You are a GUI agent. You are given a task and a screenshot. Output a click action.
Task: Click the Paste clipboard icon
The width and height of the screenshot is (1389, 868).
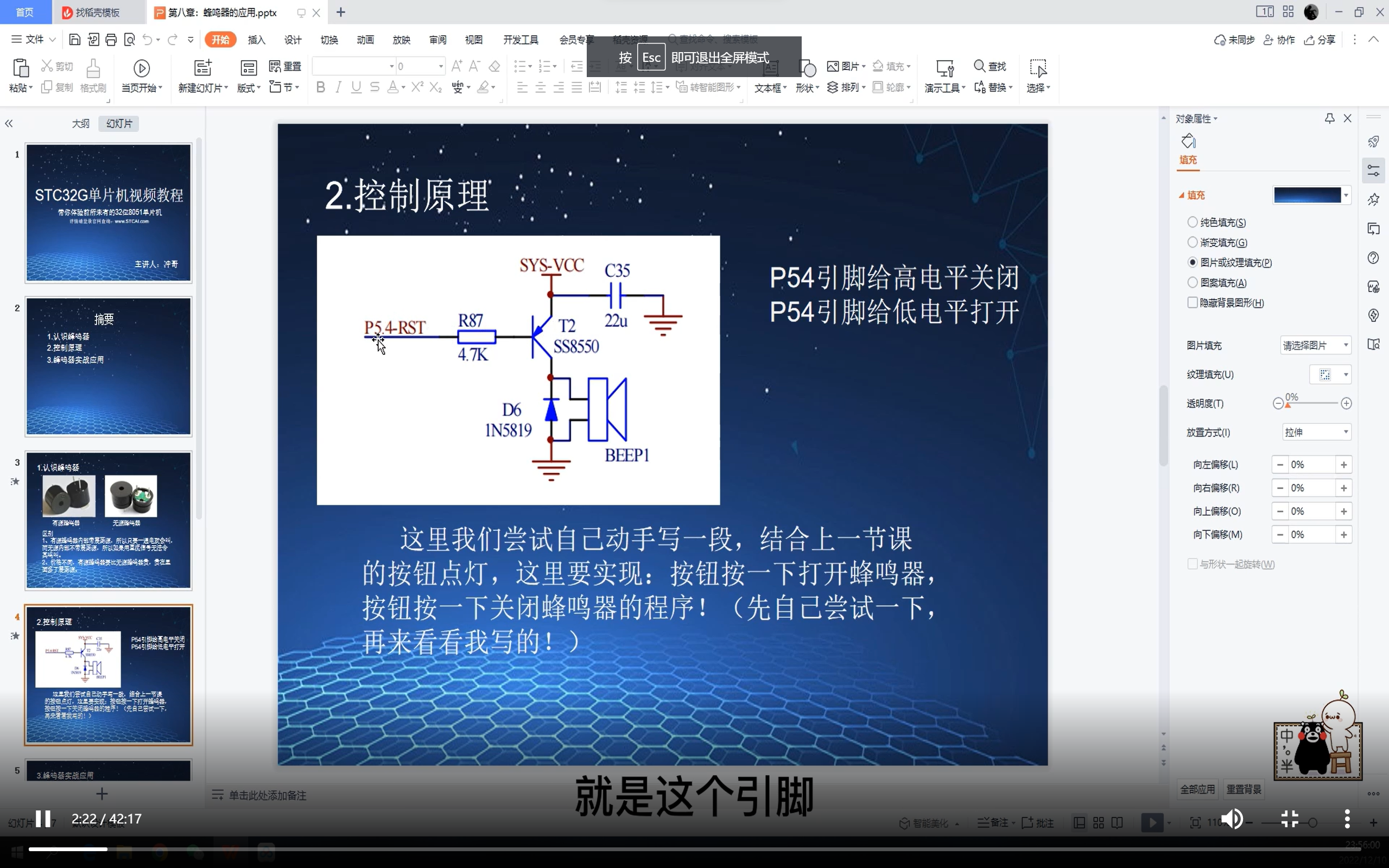(21, 68)
